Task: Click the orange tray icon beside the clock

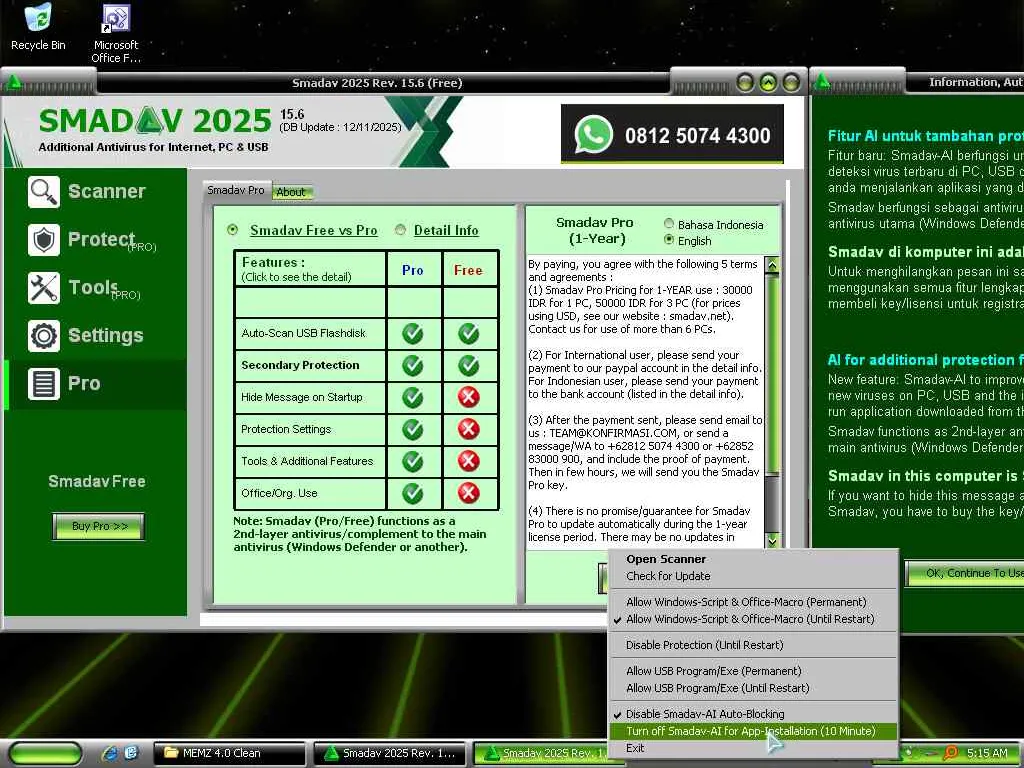Action: tap(951, 753)
